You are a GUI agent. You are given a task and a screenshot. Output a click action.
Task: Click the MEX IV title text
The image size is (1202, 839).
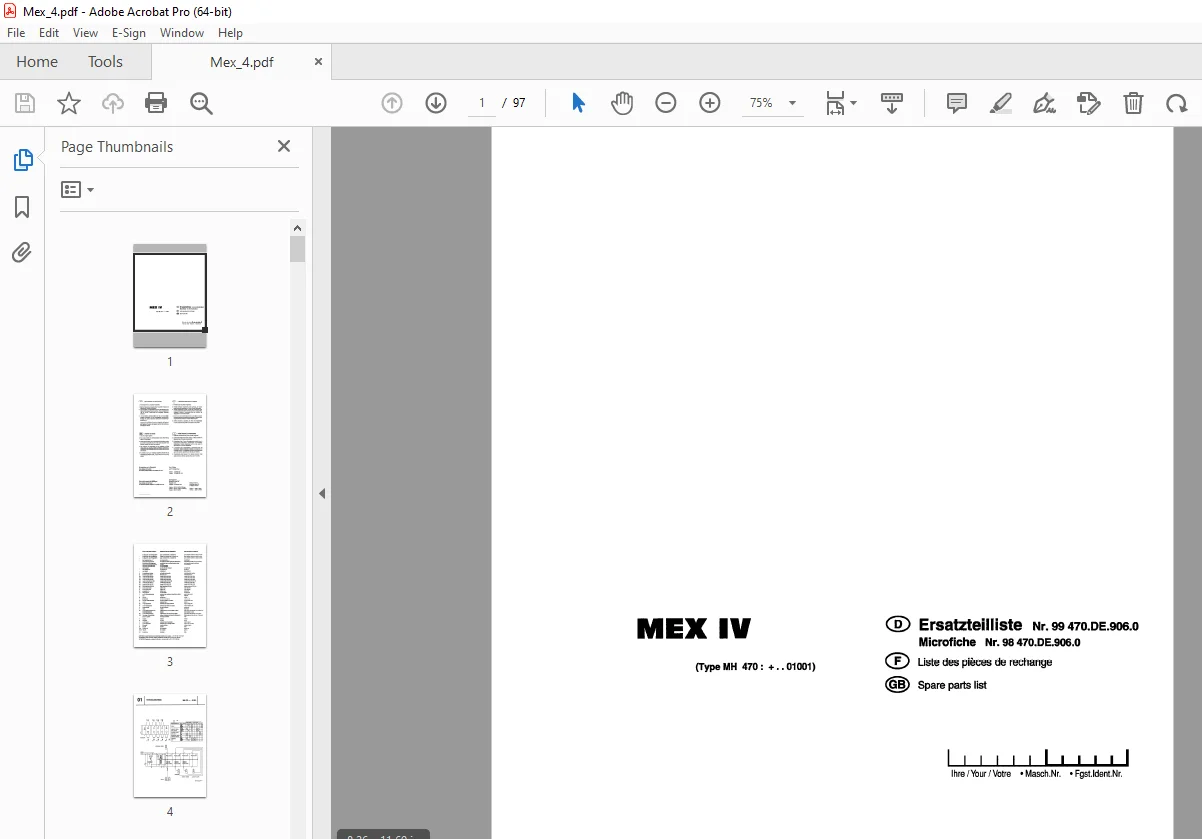coord(694,629)
